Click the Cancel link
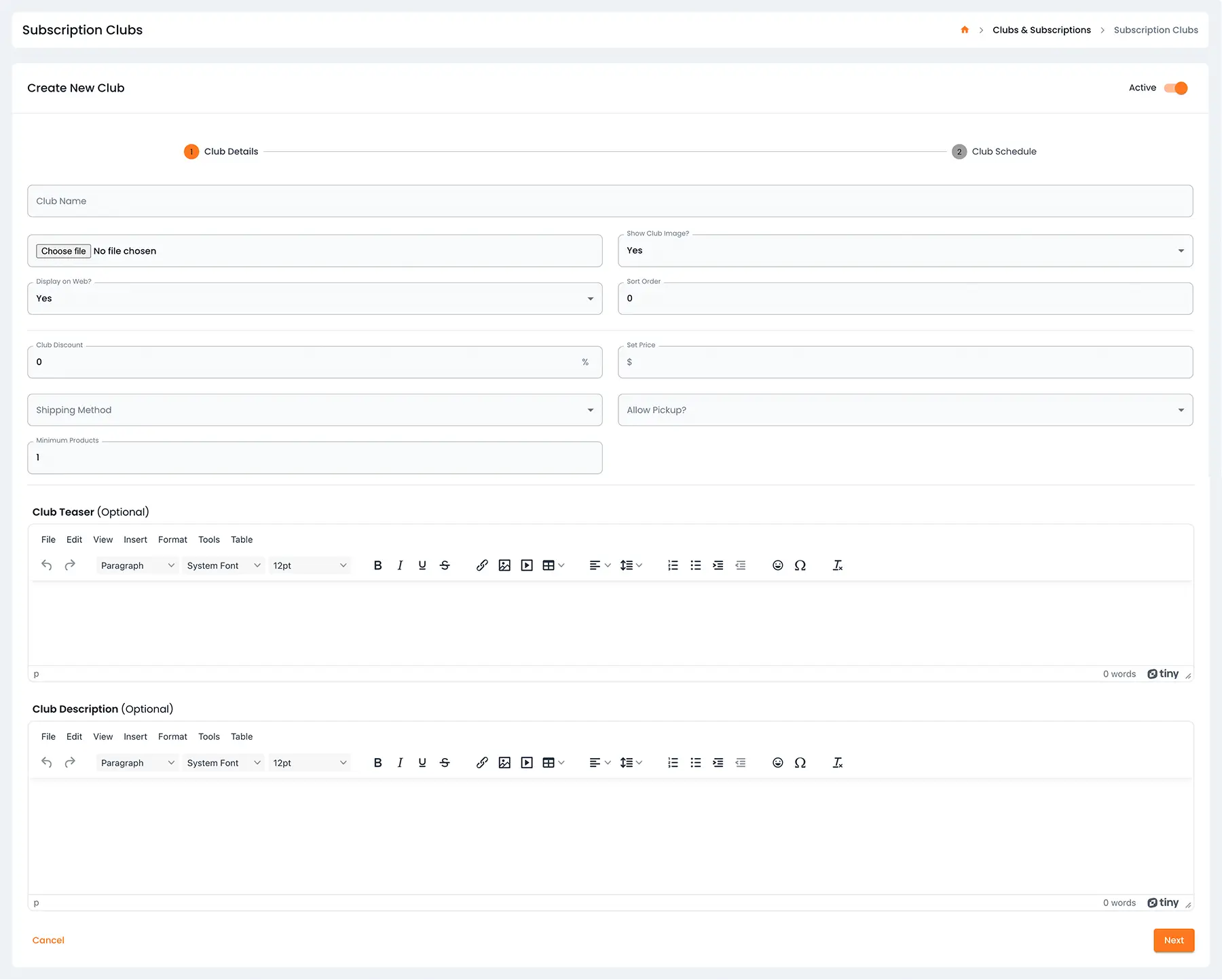1222x980 pixels. click(x=48, y=941)
